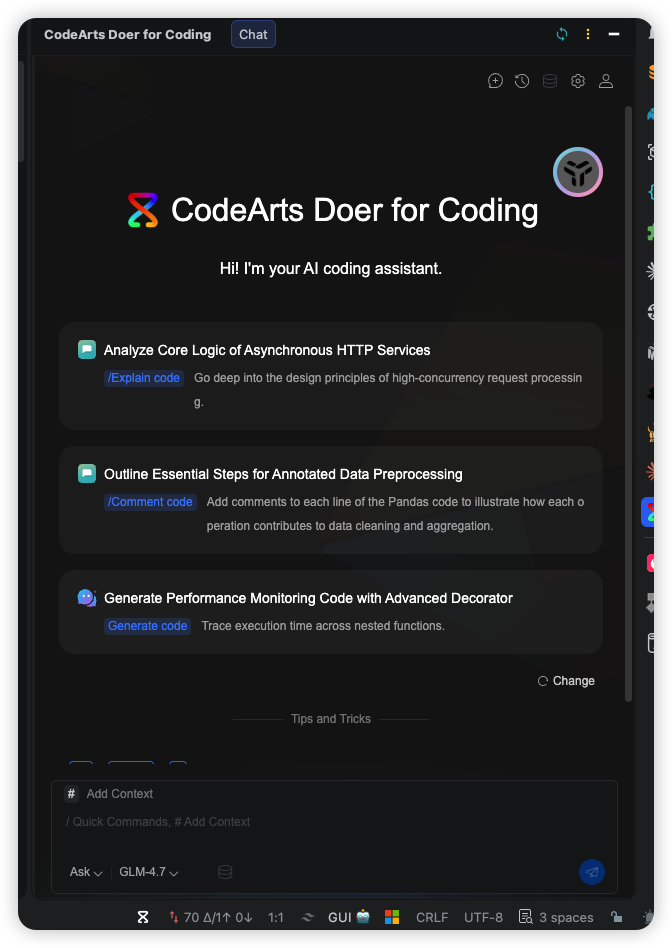
Task: Open the GLM-4.7 model selector dropdown
Action: (149, 872)
